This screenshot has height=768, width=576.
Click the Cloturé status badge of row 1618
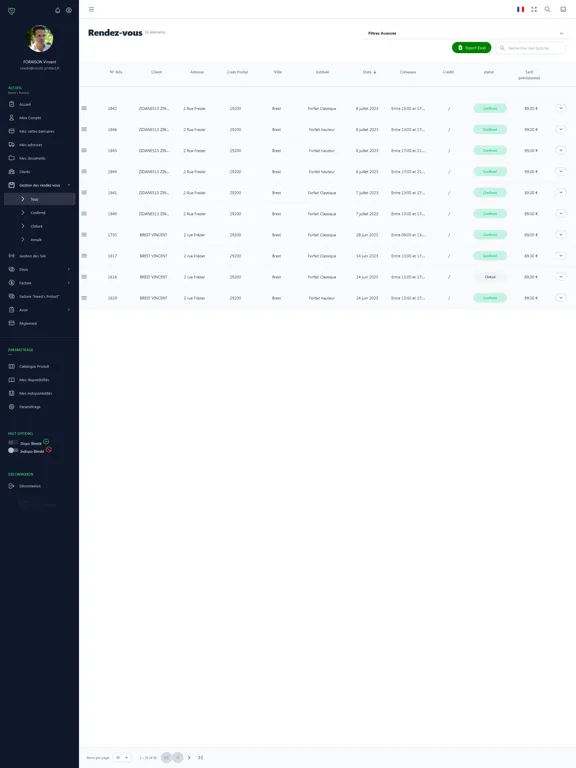tap(490, 277)
